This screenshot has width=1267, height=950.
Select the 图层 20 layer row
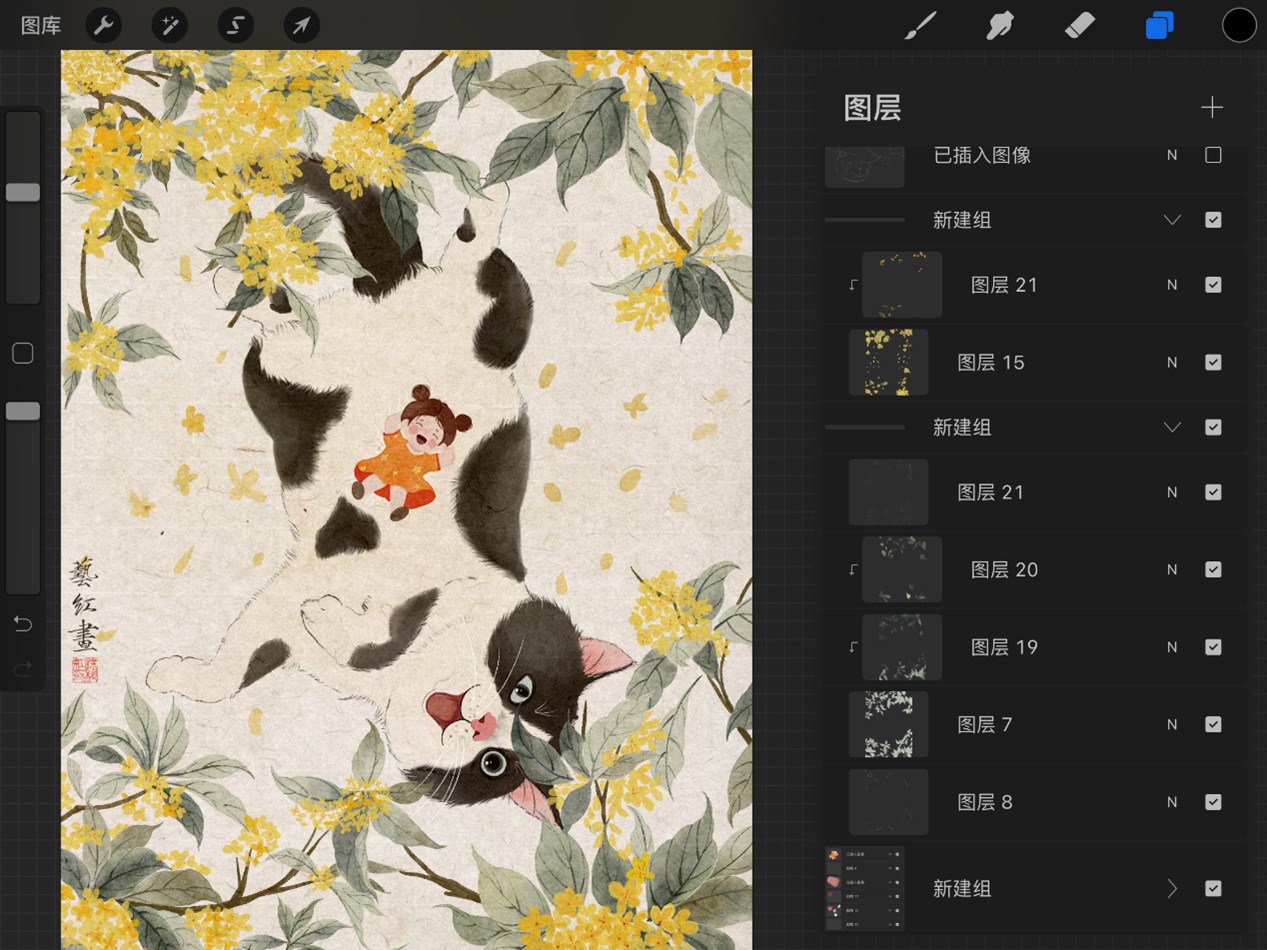click(1035, 569)
